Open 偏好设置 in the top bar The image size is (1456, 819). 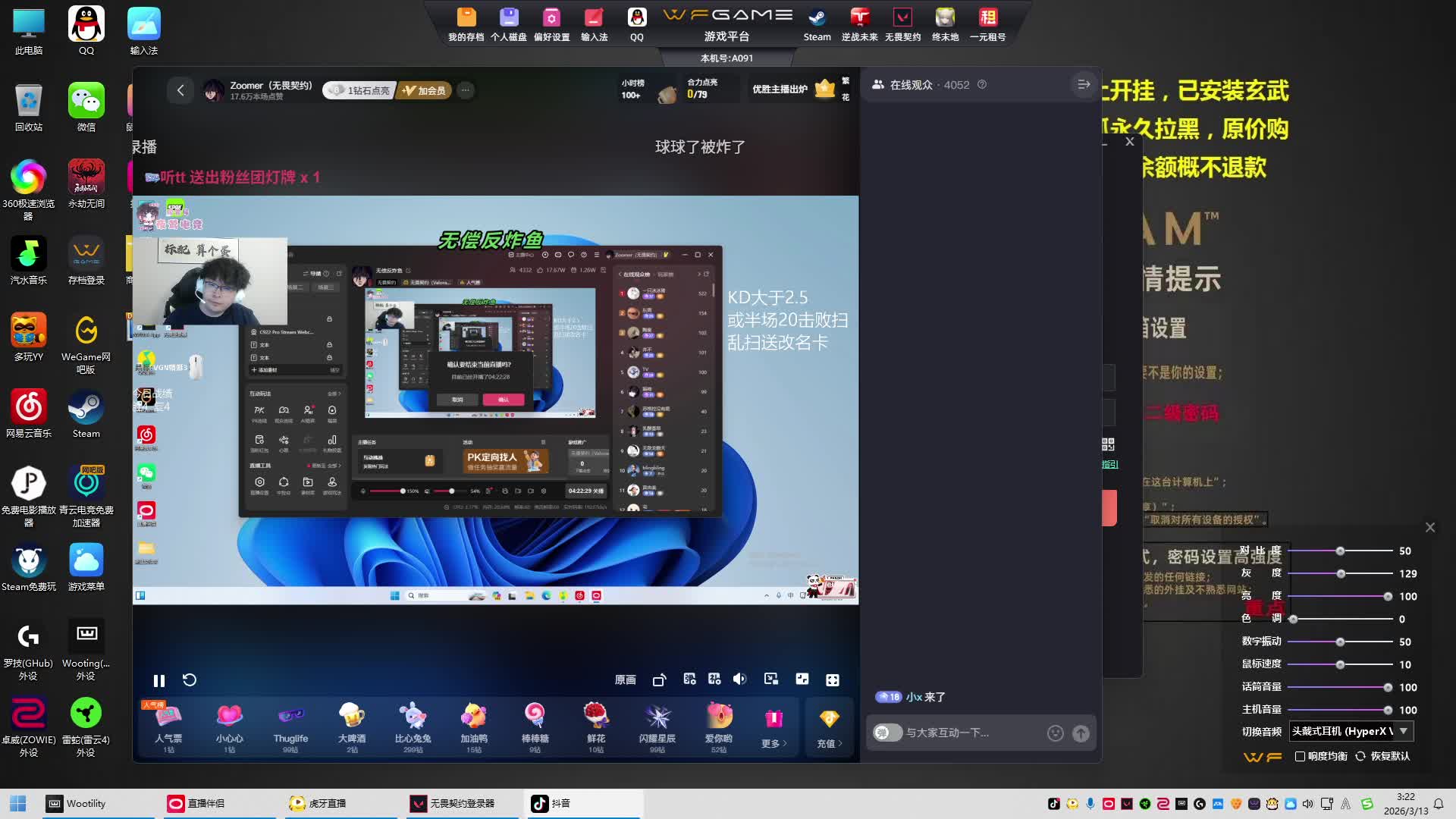tap(551, 24)
